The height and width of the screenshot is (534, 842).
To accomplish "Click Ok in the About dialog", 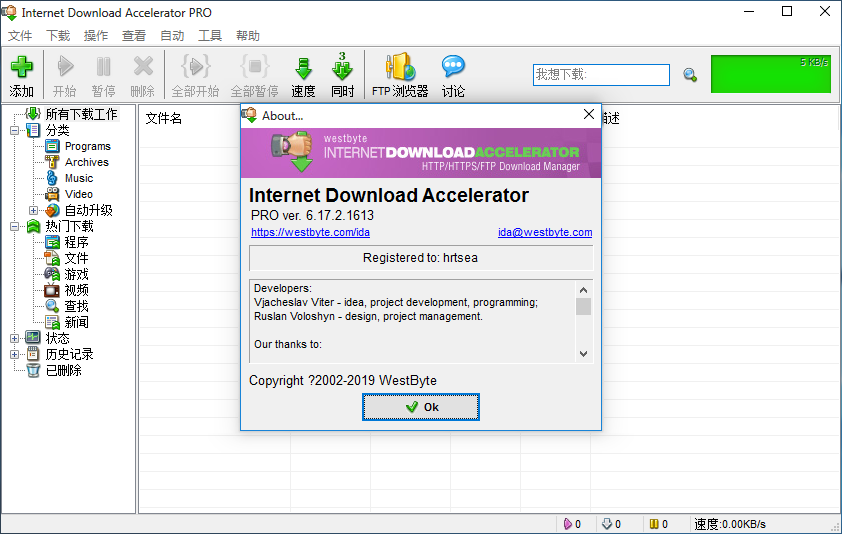I will (420, 407).
